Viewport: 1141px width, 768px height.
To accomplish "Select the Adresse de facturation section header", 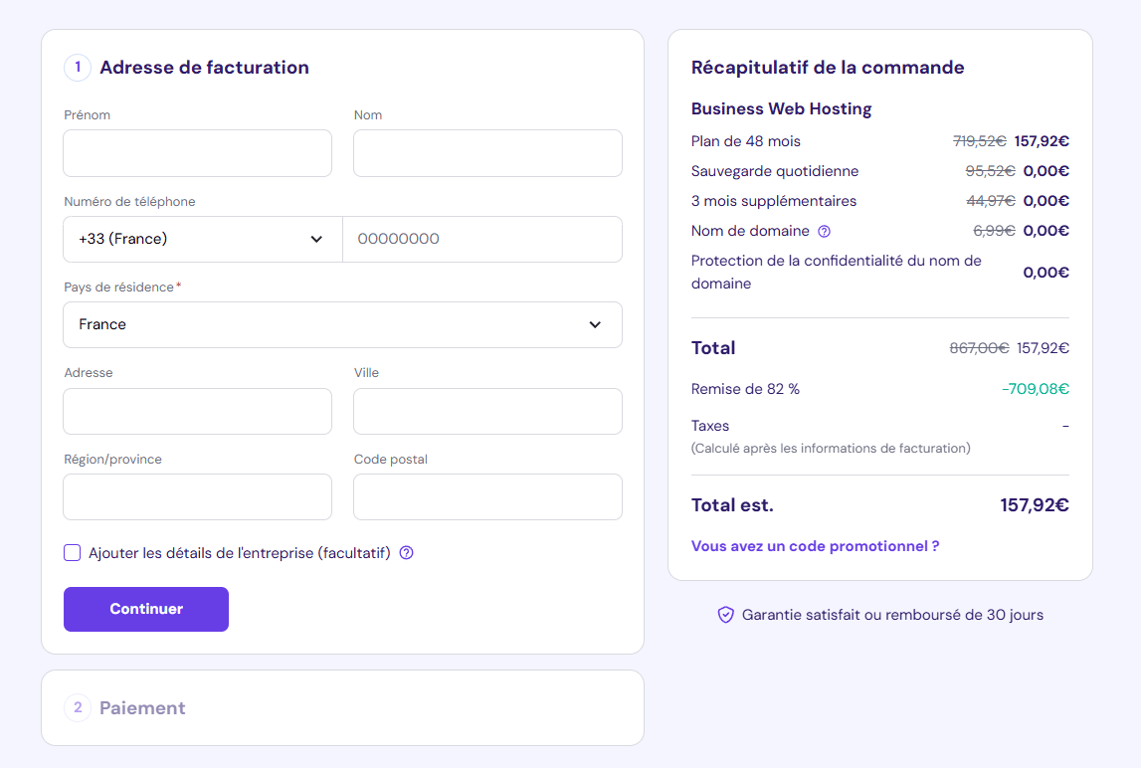I will (203, 67).
